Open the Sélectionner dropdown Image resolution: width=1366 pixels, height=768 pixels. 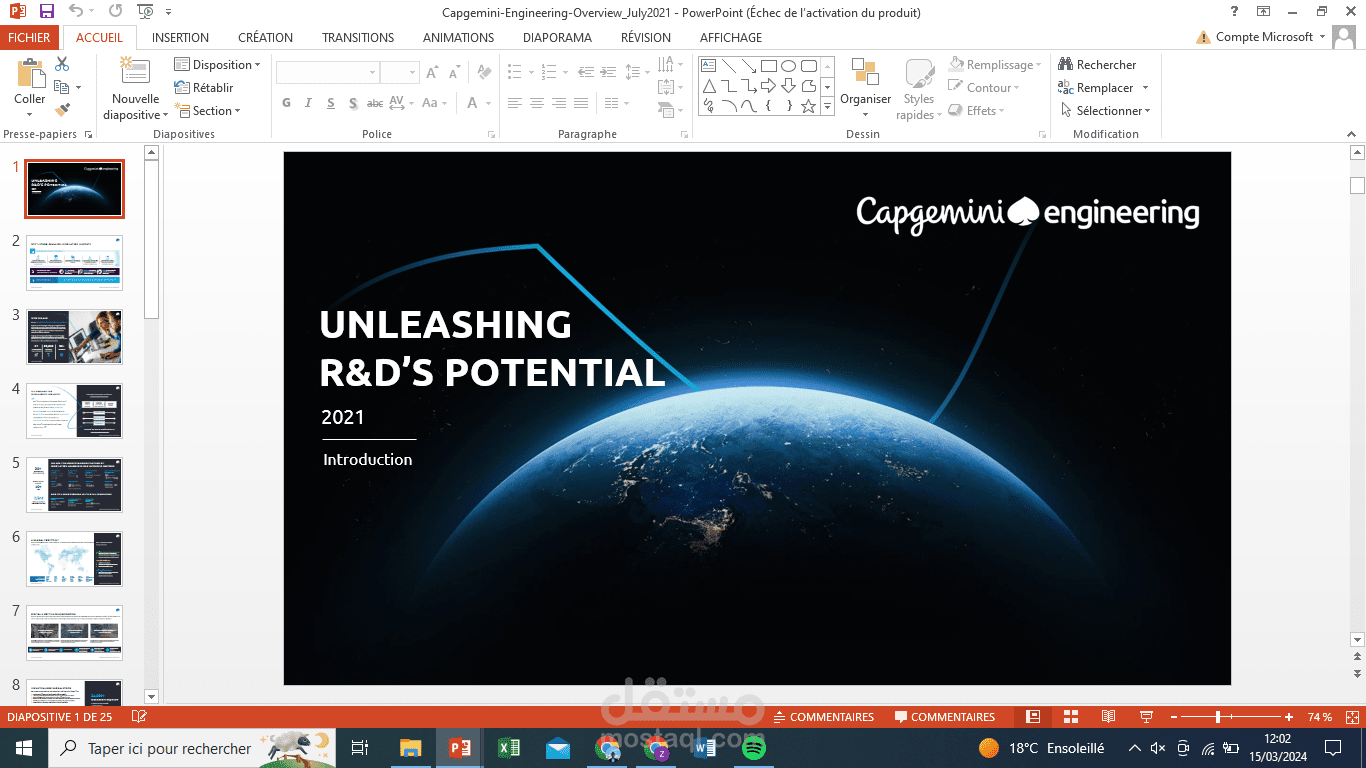pos(1105,111)
